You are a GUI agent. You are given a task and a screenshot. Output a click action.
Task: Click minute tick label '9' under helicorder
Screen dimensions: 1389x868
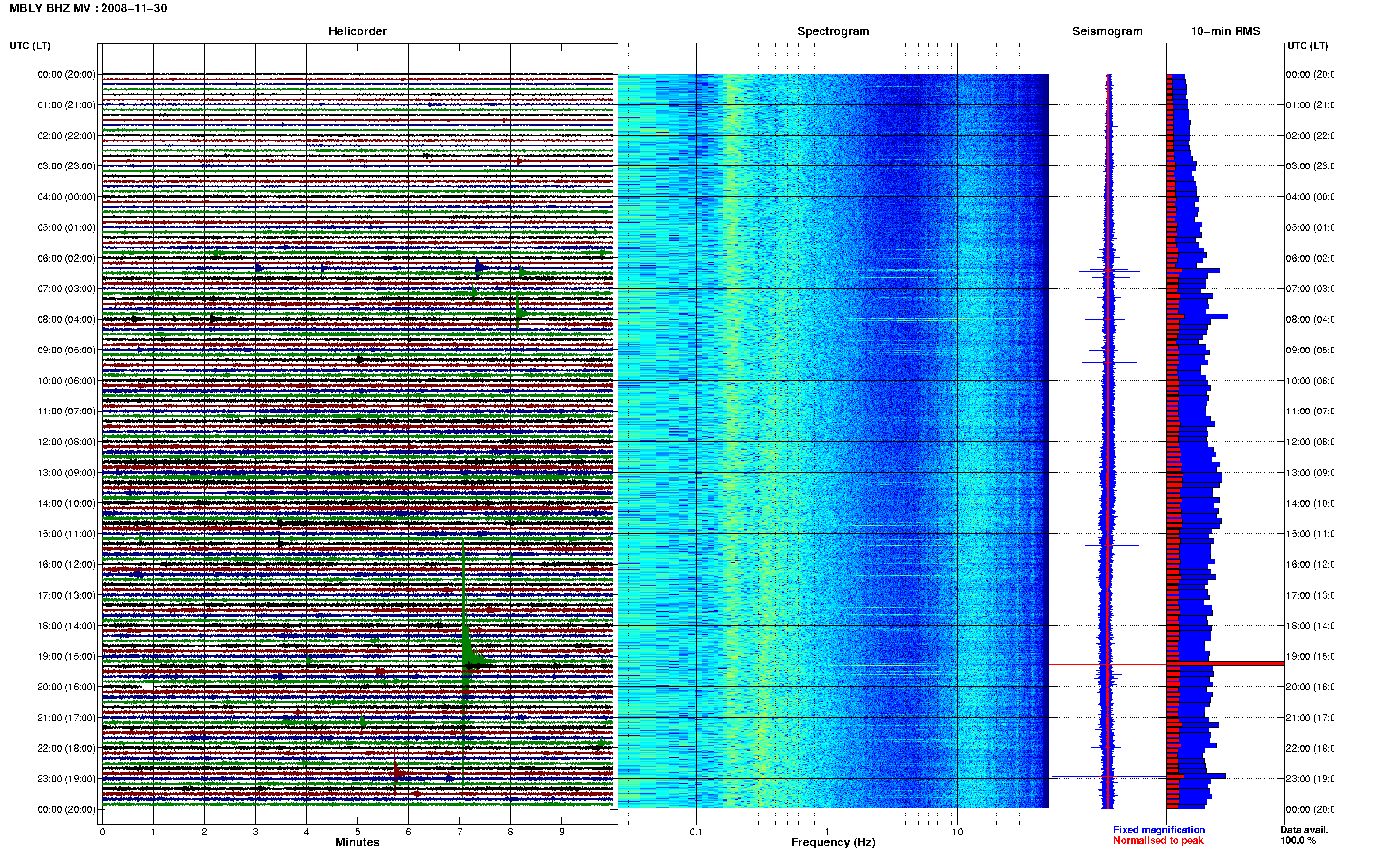point(562,832)
